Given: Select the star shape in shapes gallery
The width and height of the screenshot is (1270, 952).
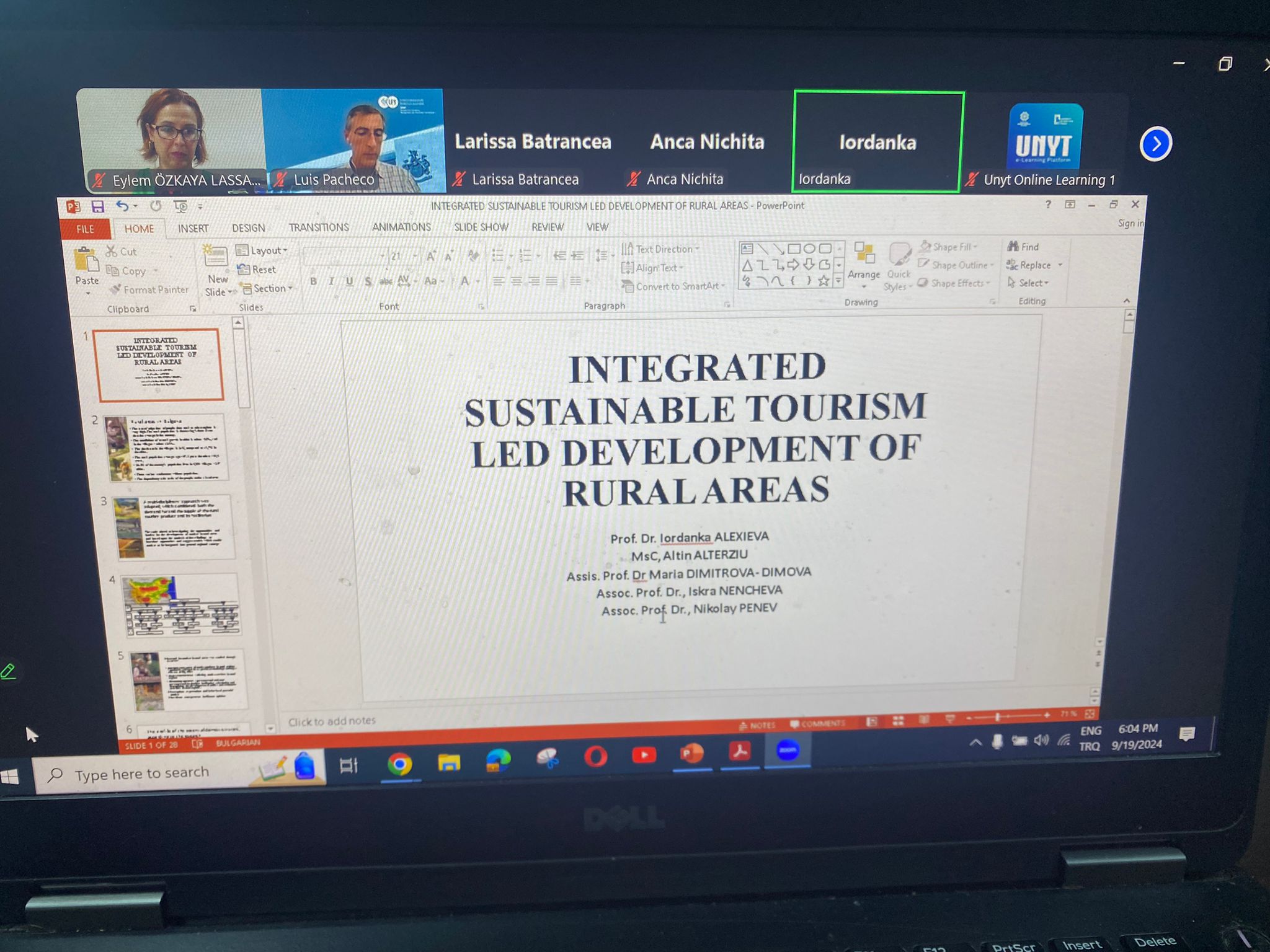Looking at the screenshot, I should pos(824,281).
